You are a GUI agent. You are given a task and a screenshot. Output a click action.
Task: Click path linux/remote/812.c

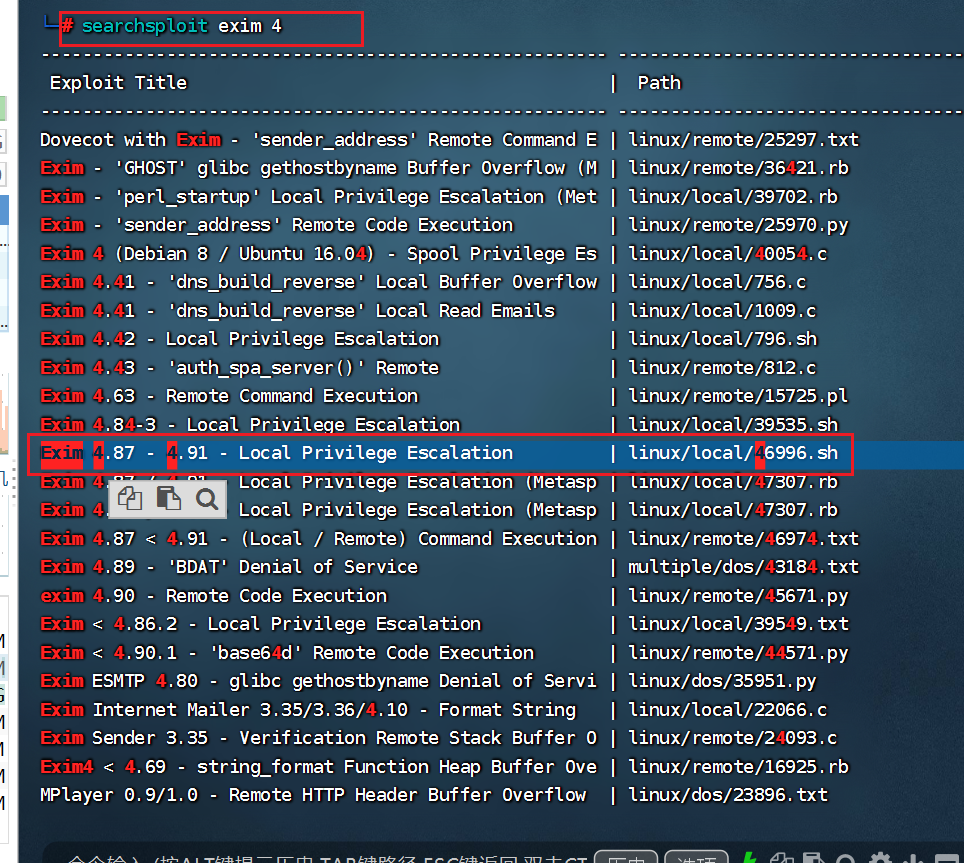[722, 368]
